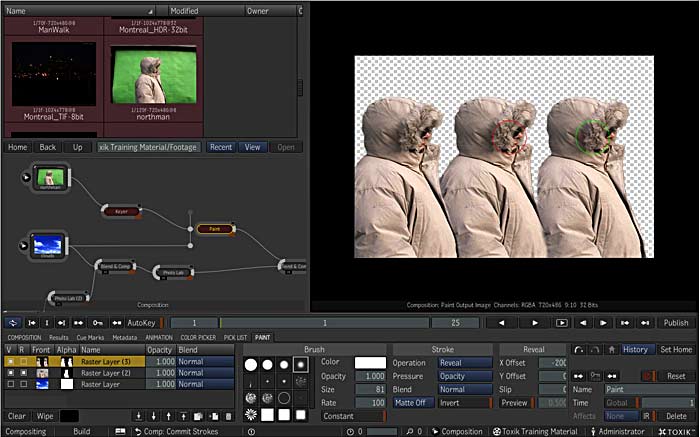The height and width of the screenshot is (437, 700).
Task: Open the Animation tab
Action: tap(159, 338)
